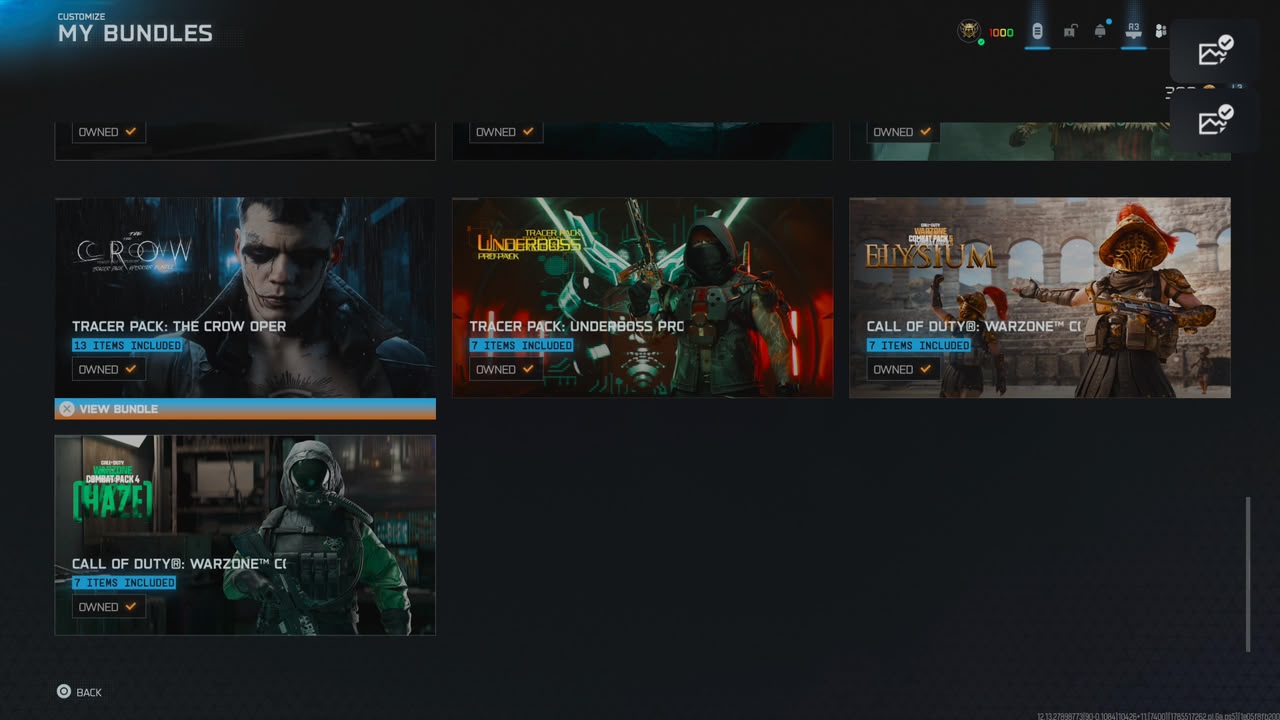Click the title 'Tracer Pack: Underboss Pro'

click(x=577, y=326)
